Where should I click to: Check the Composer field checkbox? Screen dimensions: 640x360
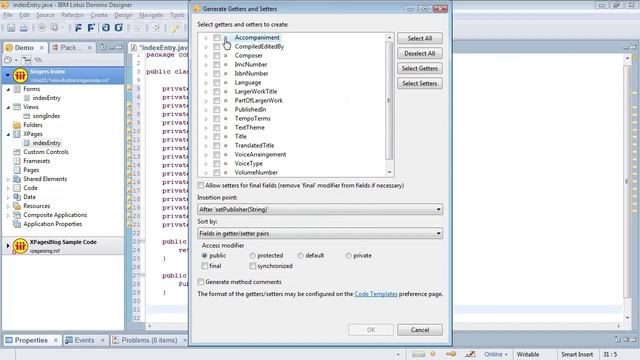(x=216, y=56)
